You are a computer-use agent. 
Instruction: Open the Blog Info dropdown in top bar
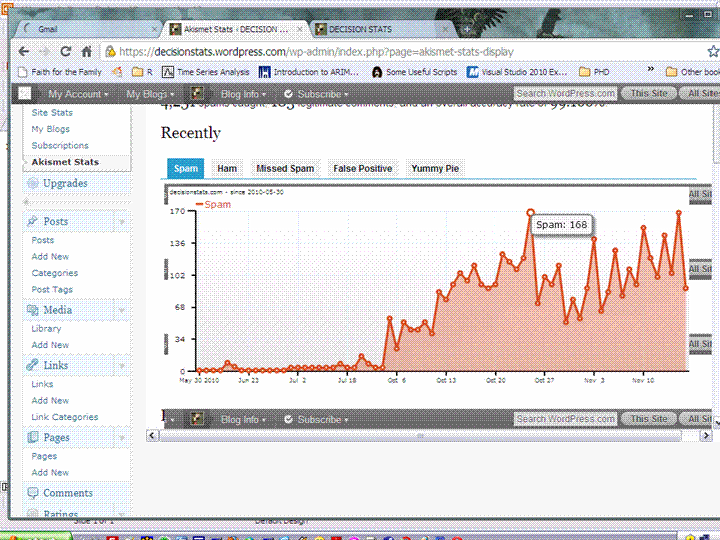[243, 94]
